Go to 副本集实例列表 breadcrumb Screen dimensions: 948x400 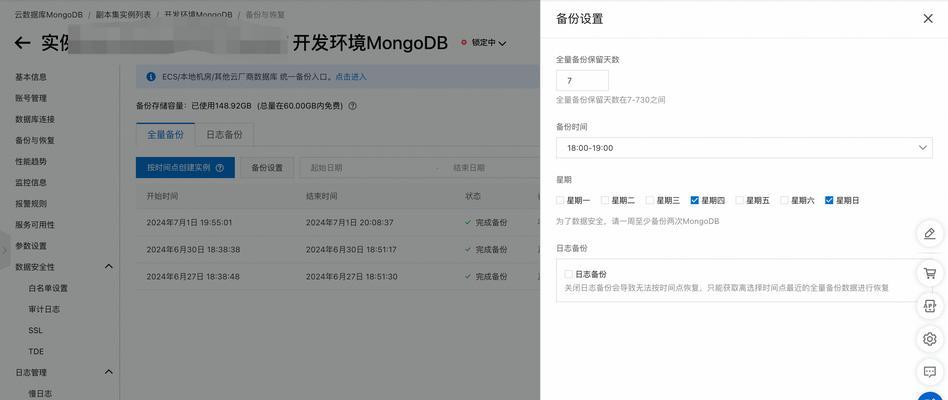tap(123, 14)
